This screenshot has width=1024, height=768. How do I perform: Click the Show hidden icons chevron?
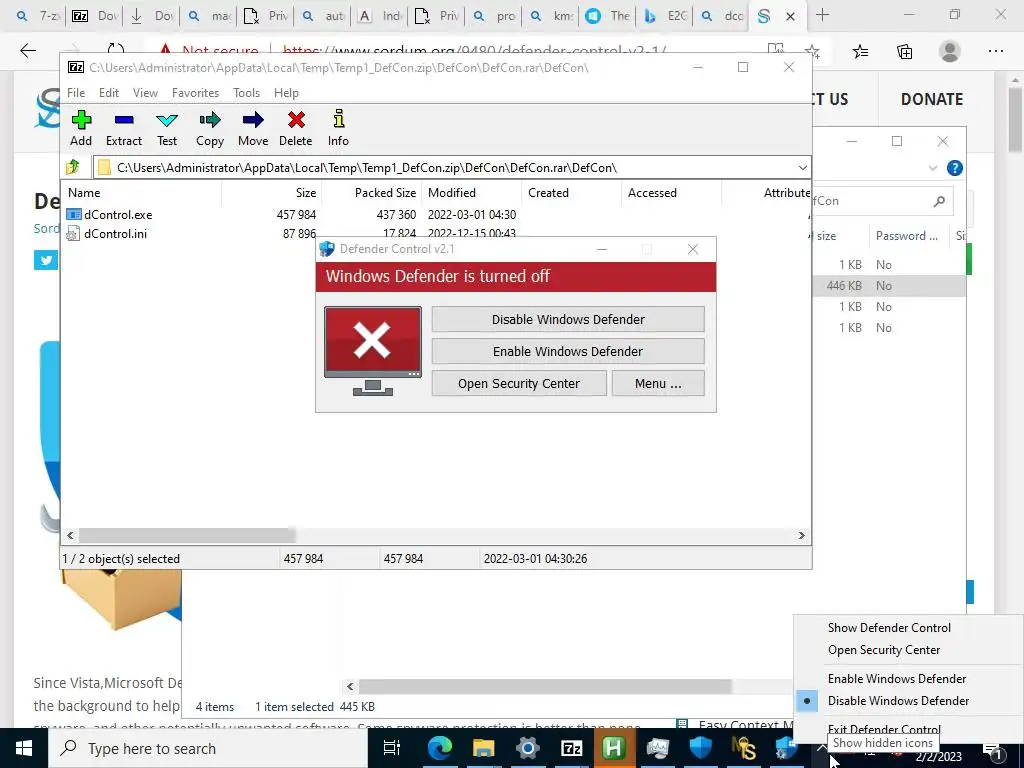(x=822, y=747)
